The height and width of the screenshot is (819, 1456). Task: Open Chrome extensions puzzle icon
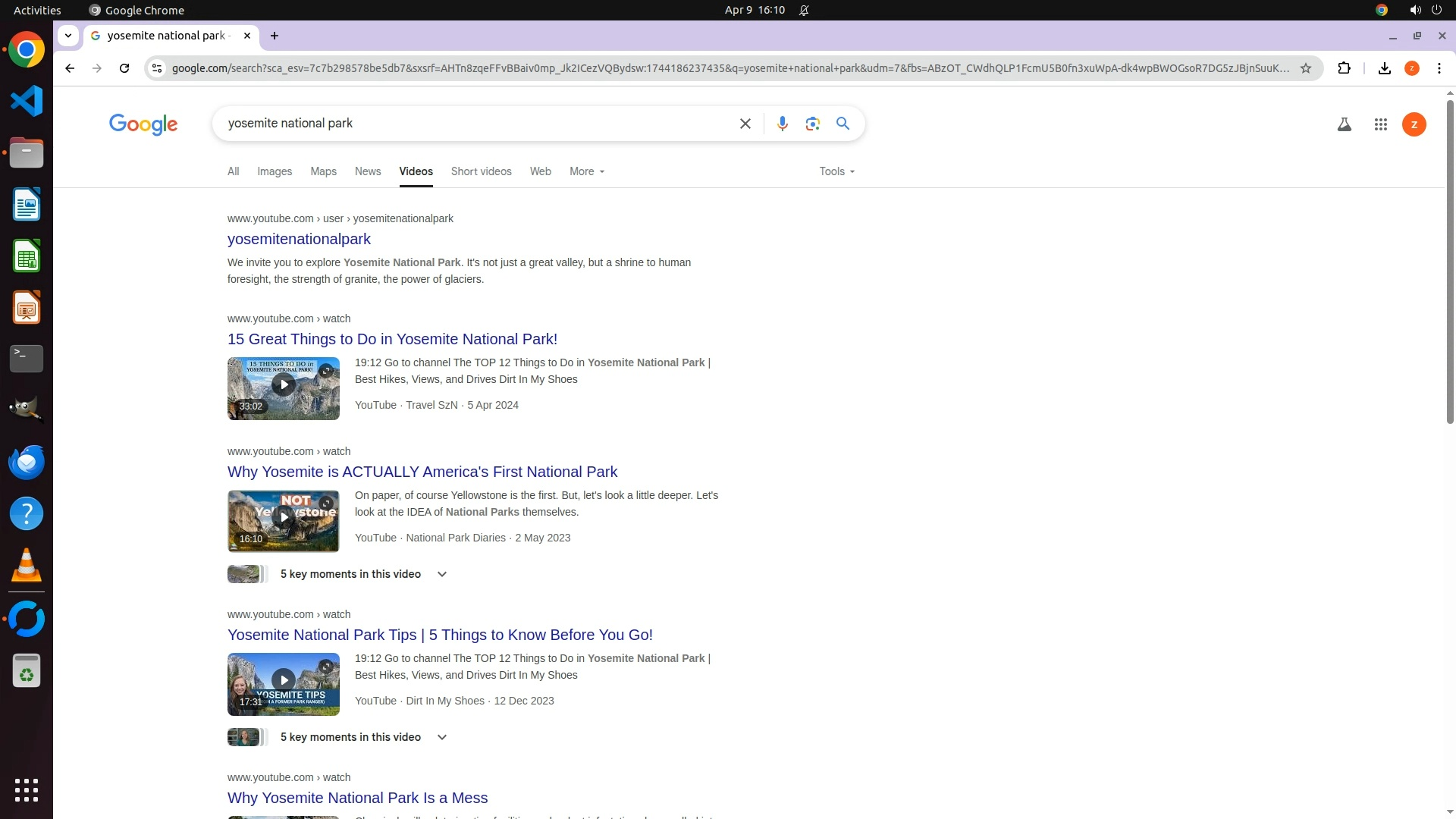1344,68
